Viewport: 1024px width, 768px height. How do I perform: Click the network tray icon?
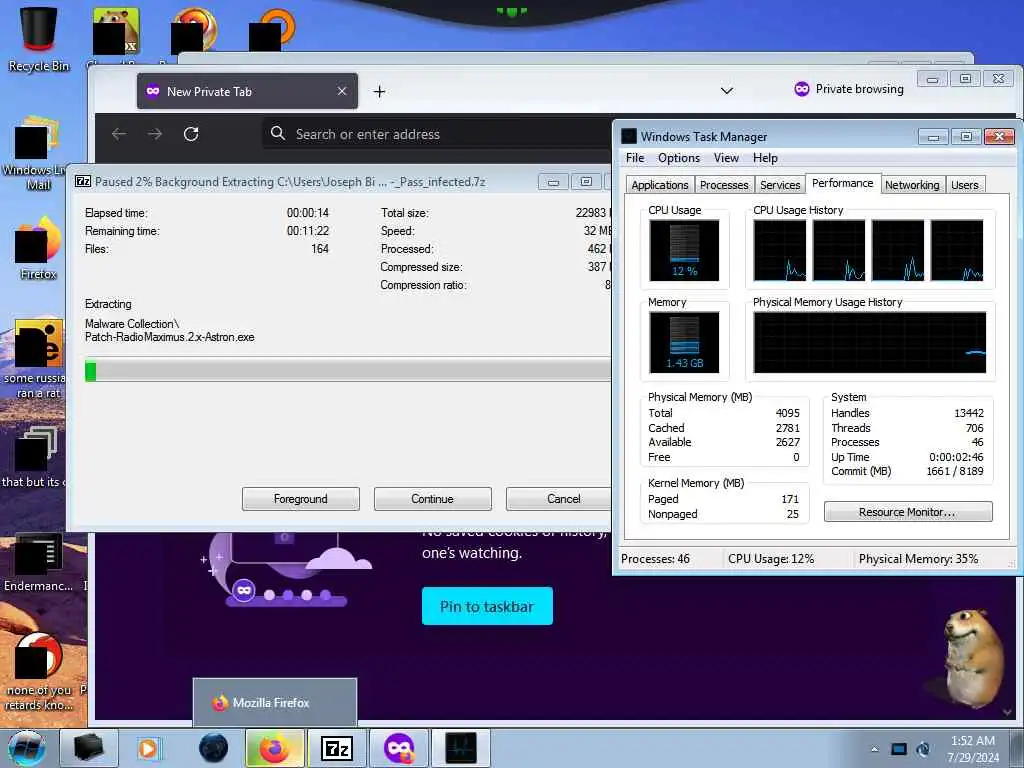pos(899,749)
